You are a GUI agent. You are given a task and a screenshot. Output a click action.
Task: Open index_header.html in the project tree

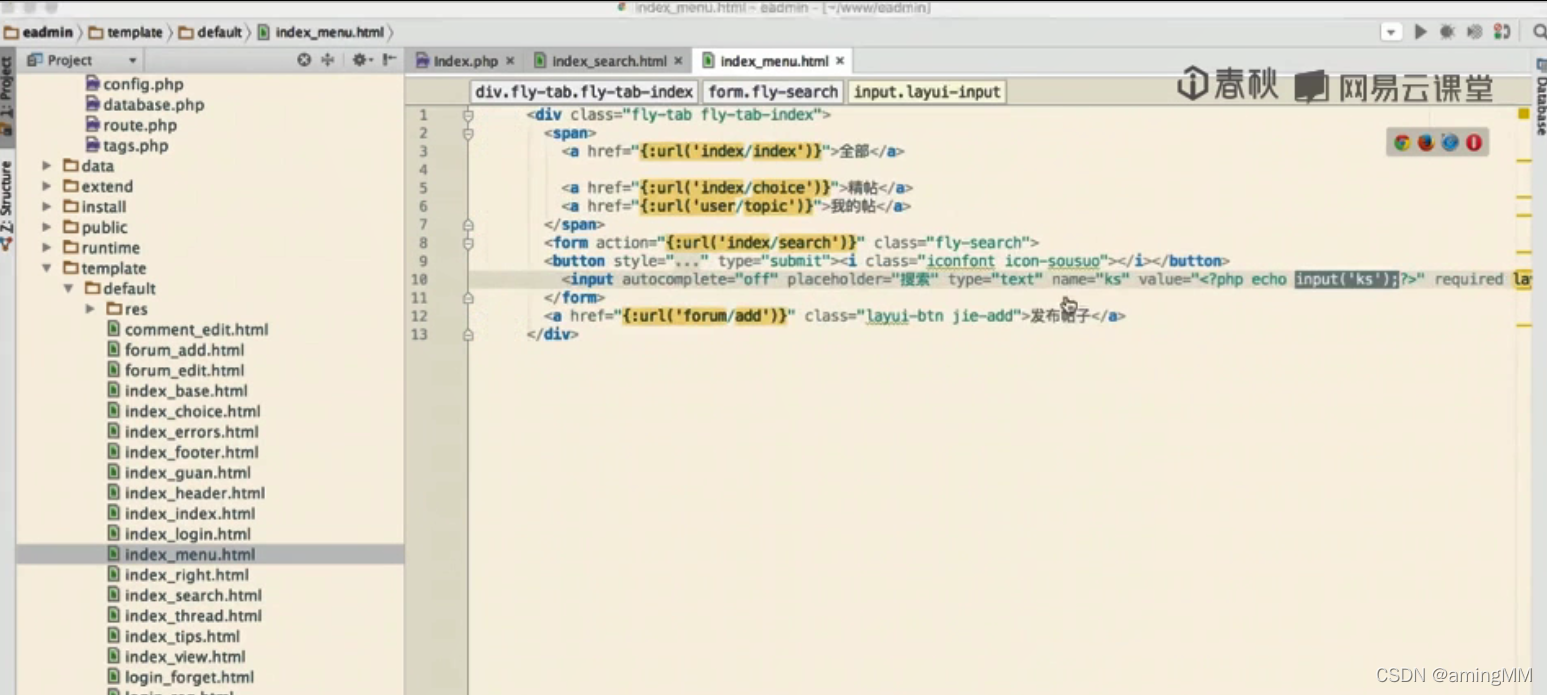point(186,493)
